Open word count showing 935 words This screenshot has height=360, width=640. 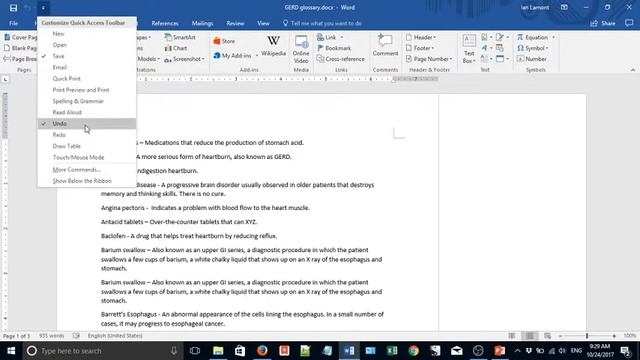pyautogui.click(x=51, y=336)
